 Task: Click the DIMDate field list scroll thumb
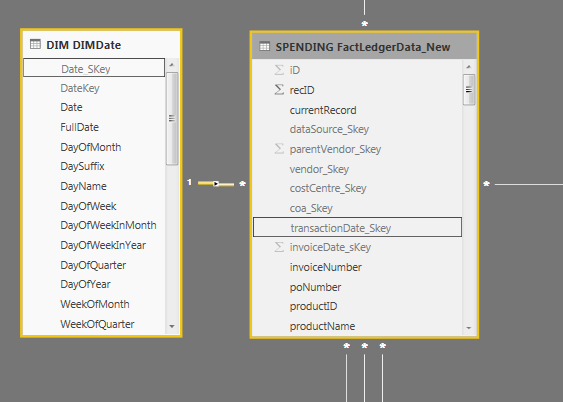[x=172, y=118]
